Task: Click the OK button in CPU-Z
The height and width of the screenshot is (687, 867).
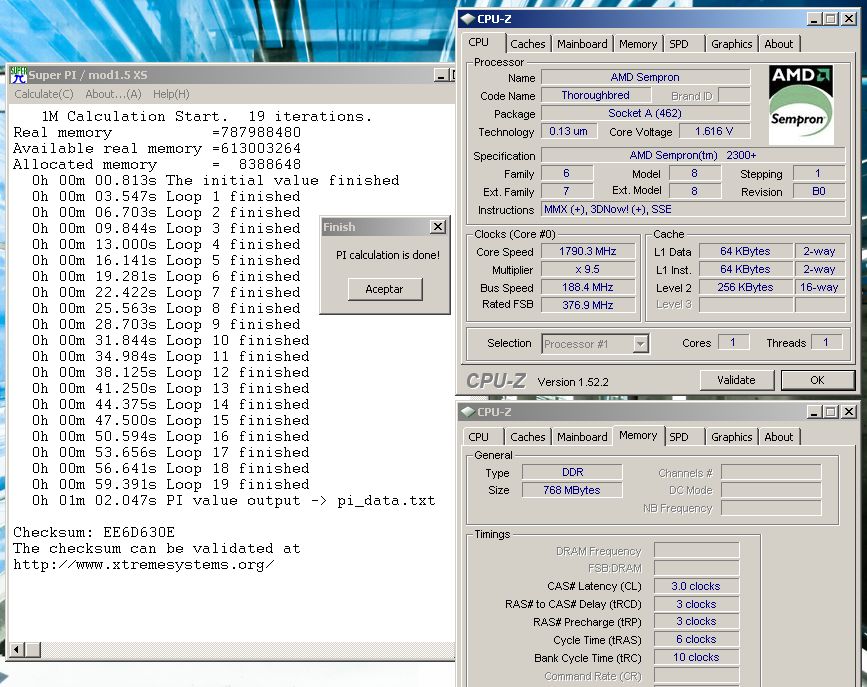Action: pyautogui.click(x=817, y=380)
